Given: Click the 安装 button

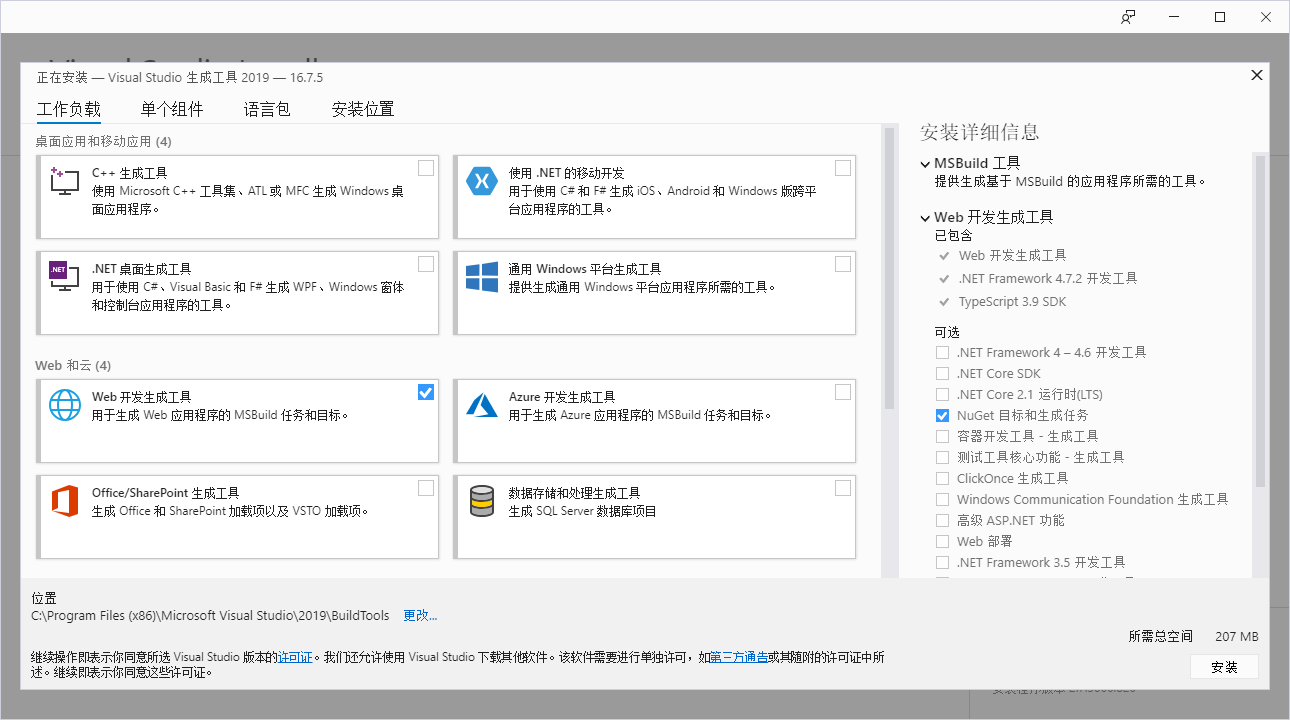Looking at the screenshot, I should (x=1224, y=667).
